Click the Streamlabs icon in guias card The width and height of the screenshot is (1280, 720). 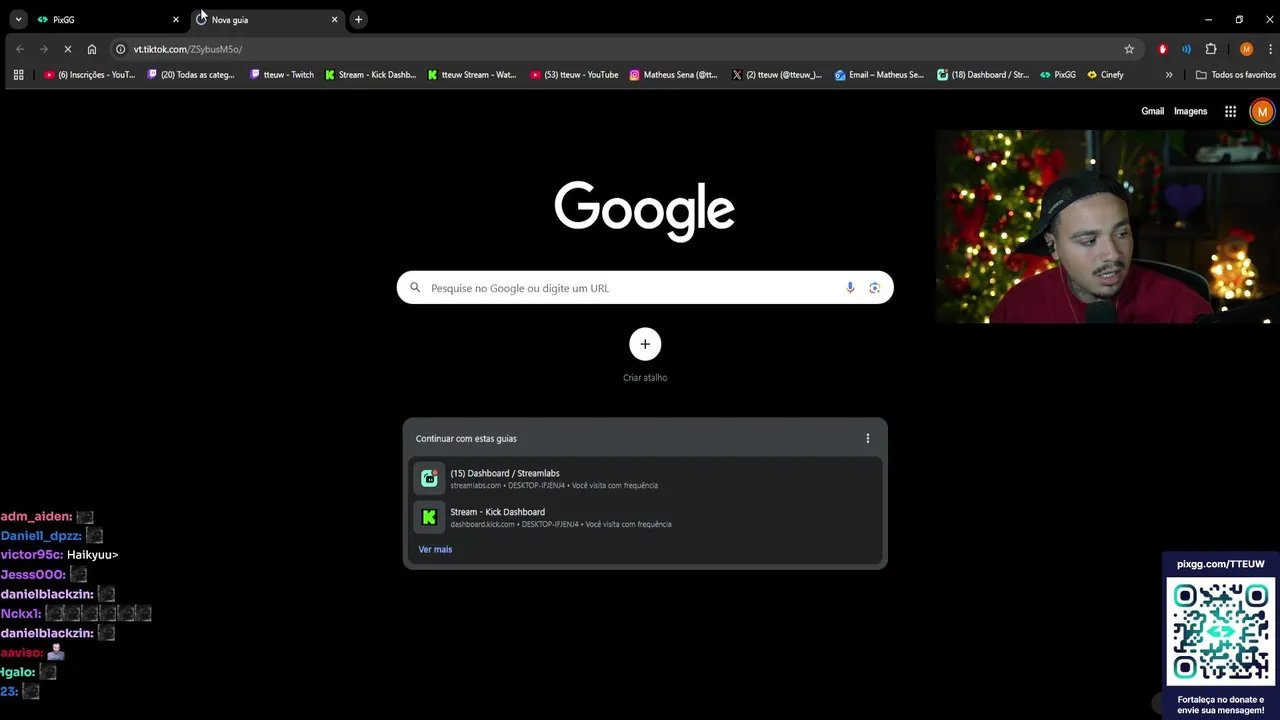tap(429, 479)
